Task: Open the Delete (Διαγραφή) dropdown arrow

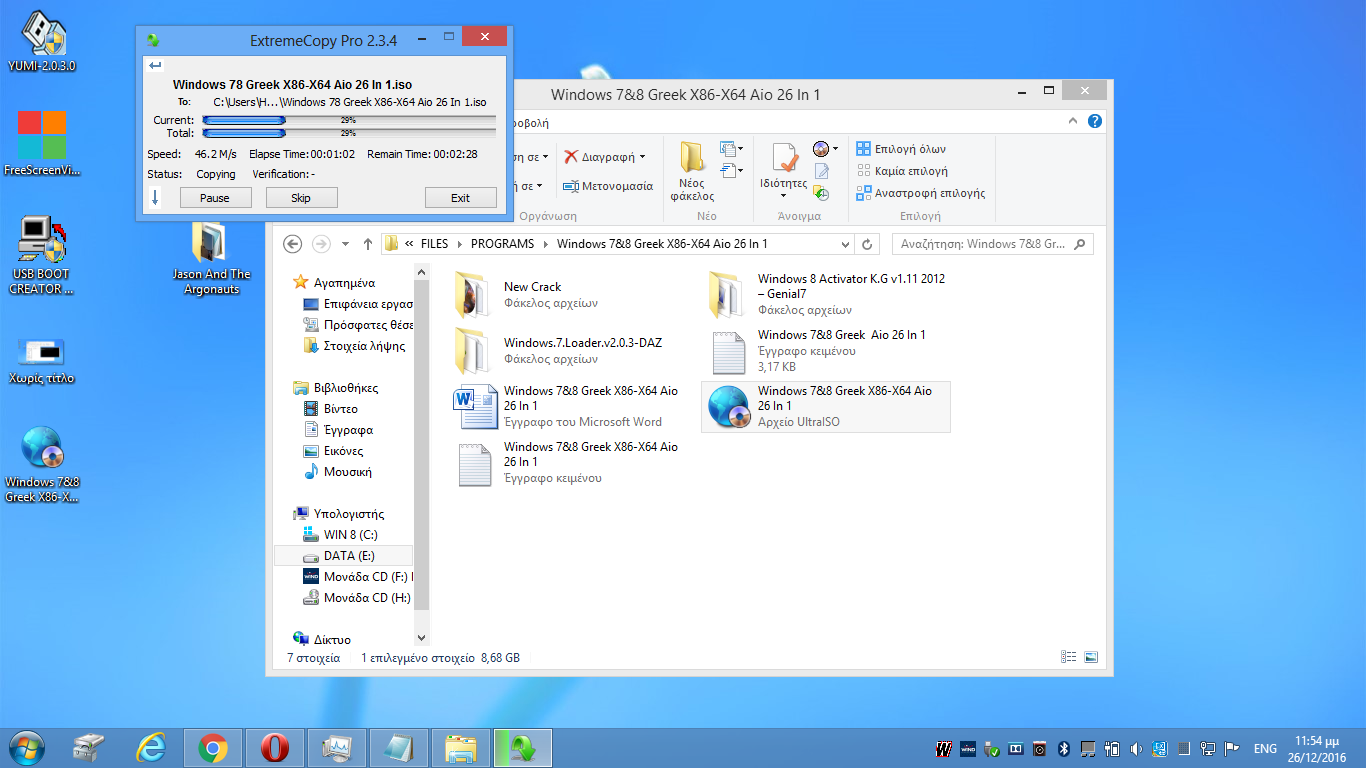Action: 642,157
